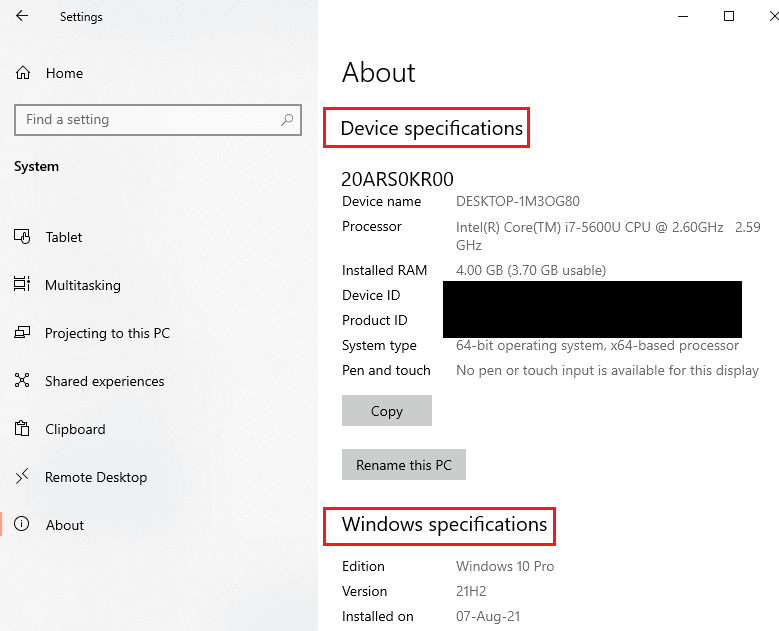Click the Device ID label
The image size is (779, 631).
[x=371, y=295]
